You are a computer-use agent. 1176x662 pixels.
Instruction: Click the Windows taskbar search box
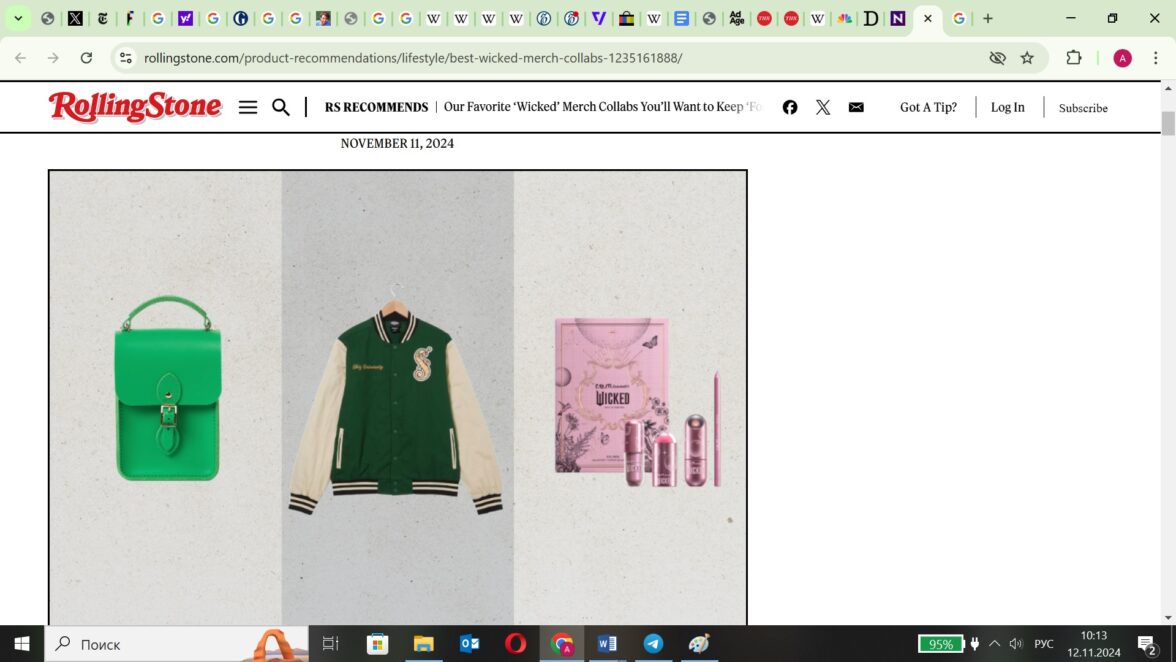[x=176, y=644]
